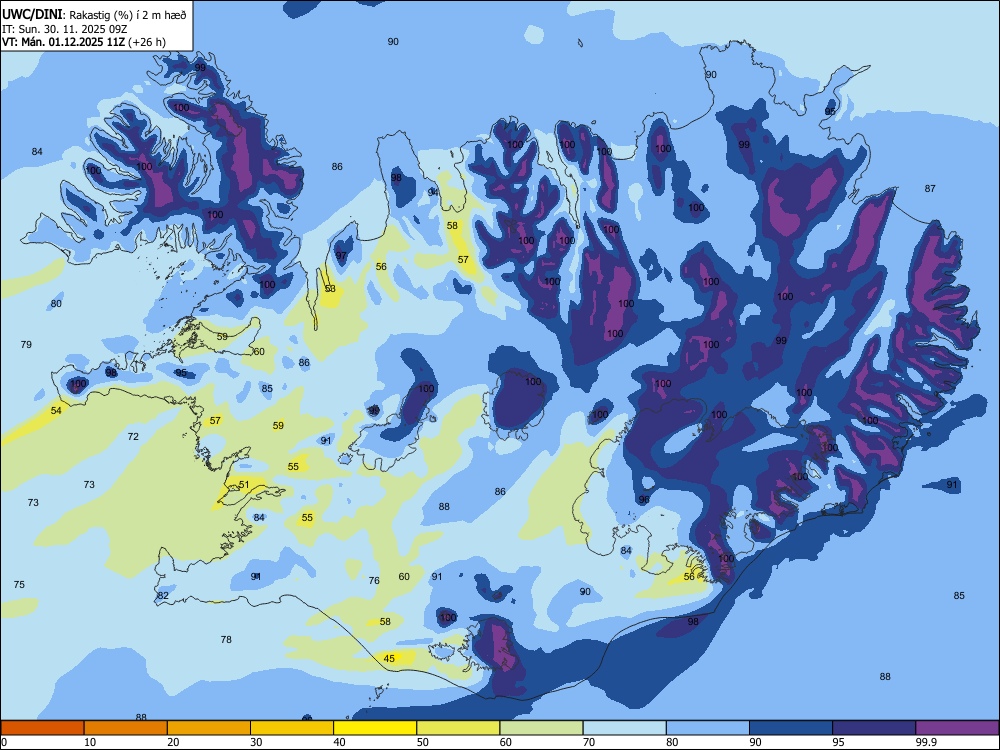Select the 78 value south of the coast
Screen dimensions: 1000x750
pyautogui.click(x=226, y=640)
